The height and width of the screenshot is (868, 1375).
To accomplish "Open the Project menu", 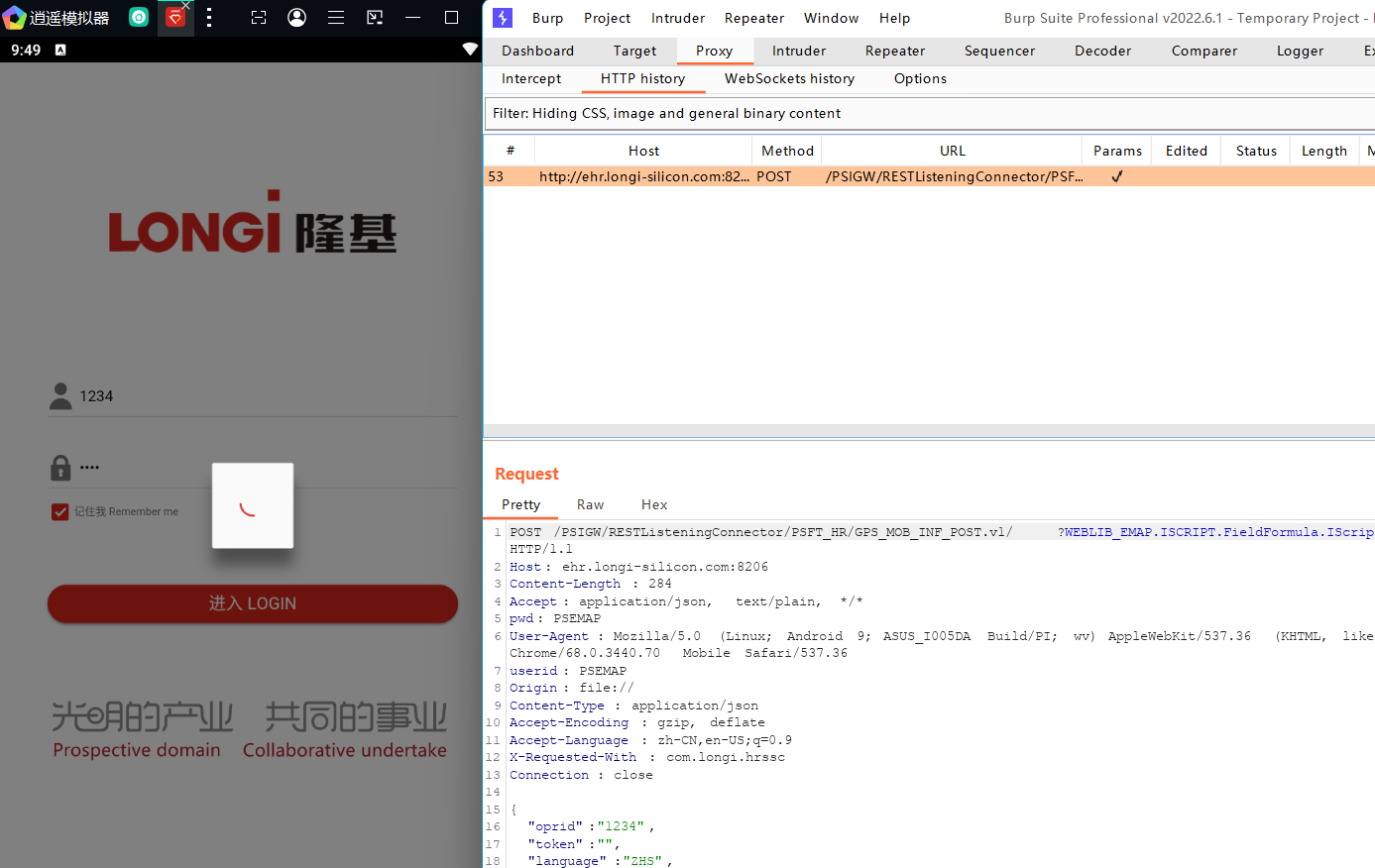I will [x=607, y=18].
